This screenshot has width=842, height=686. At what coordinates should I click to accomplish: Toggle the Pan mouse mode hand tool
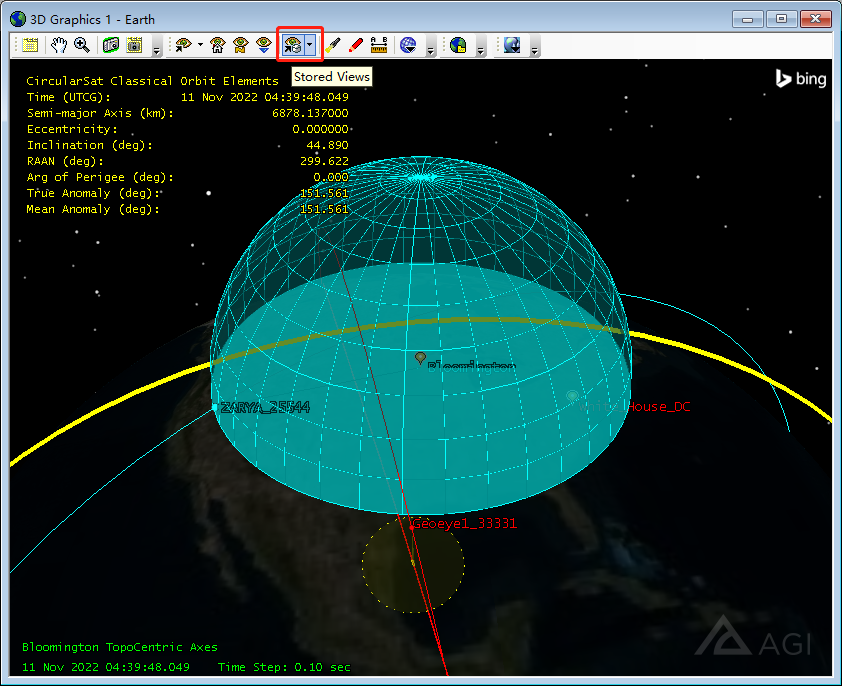[59, 45]
